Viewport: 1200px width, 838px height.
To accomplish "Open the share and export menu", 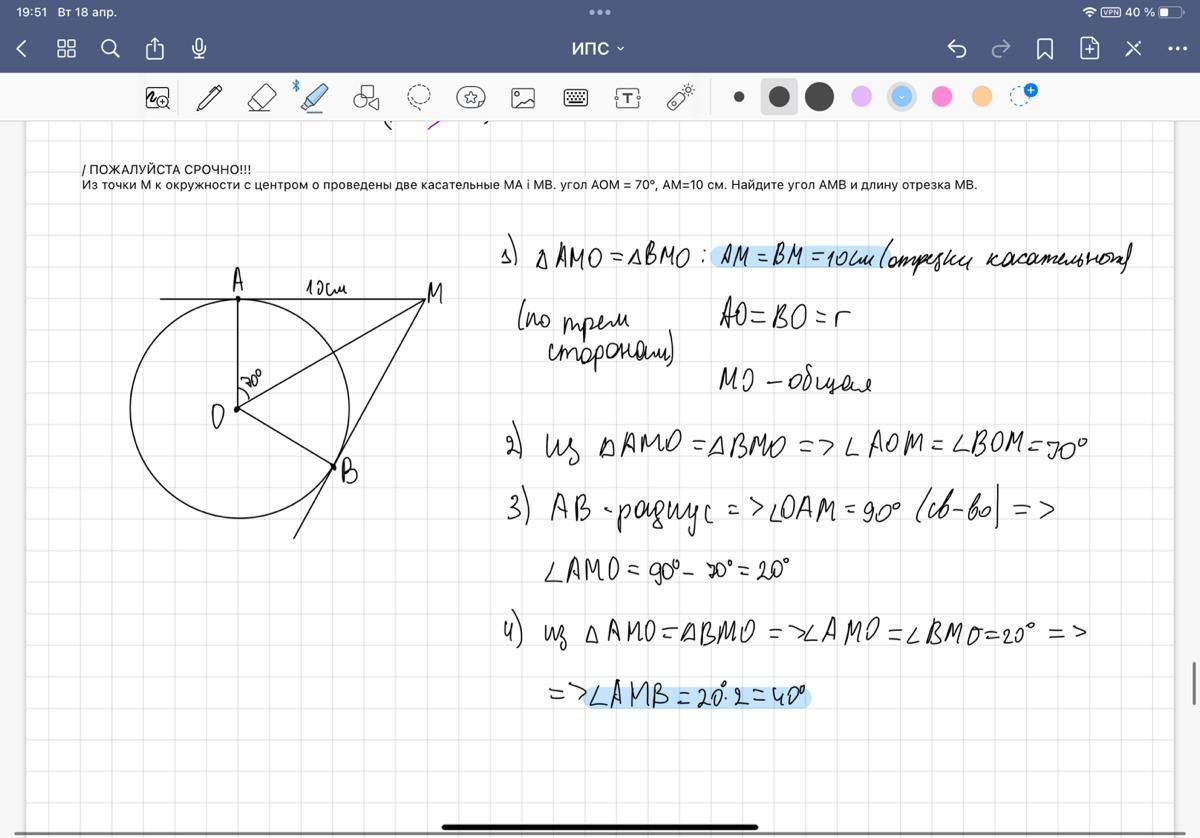I will tap(155, 48).
